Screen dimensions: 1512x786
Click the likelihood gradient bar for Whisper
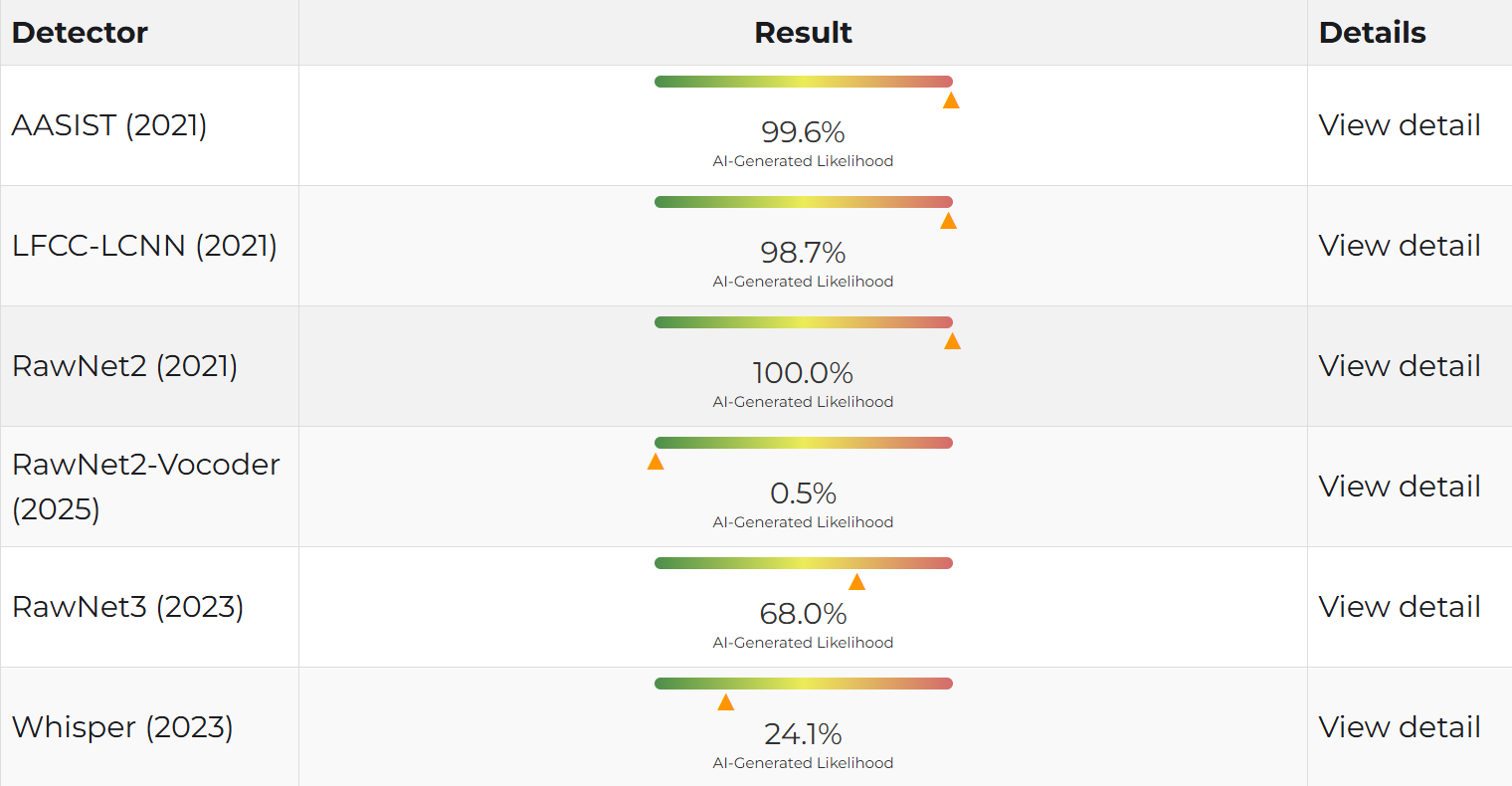(x=804, y=684)
